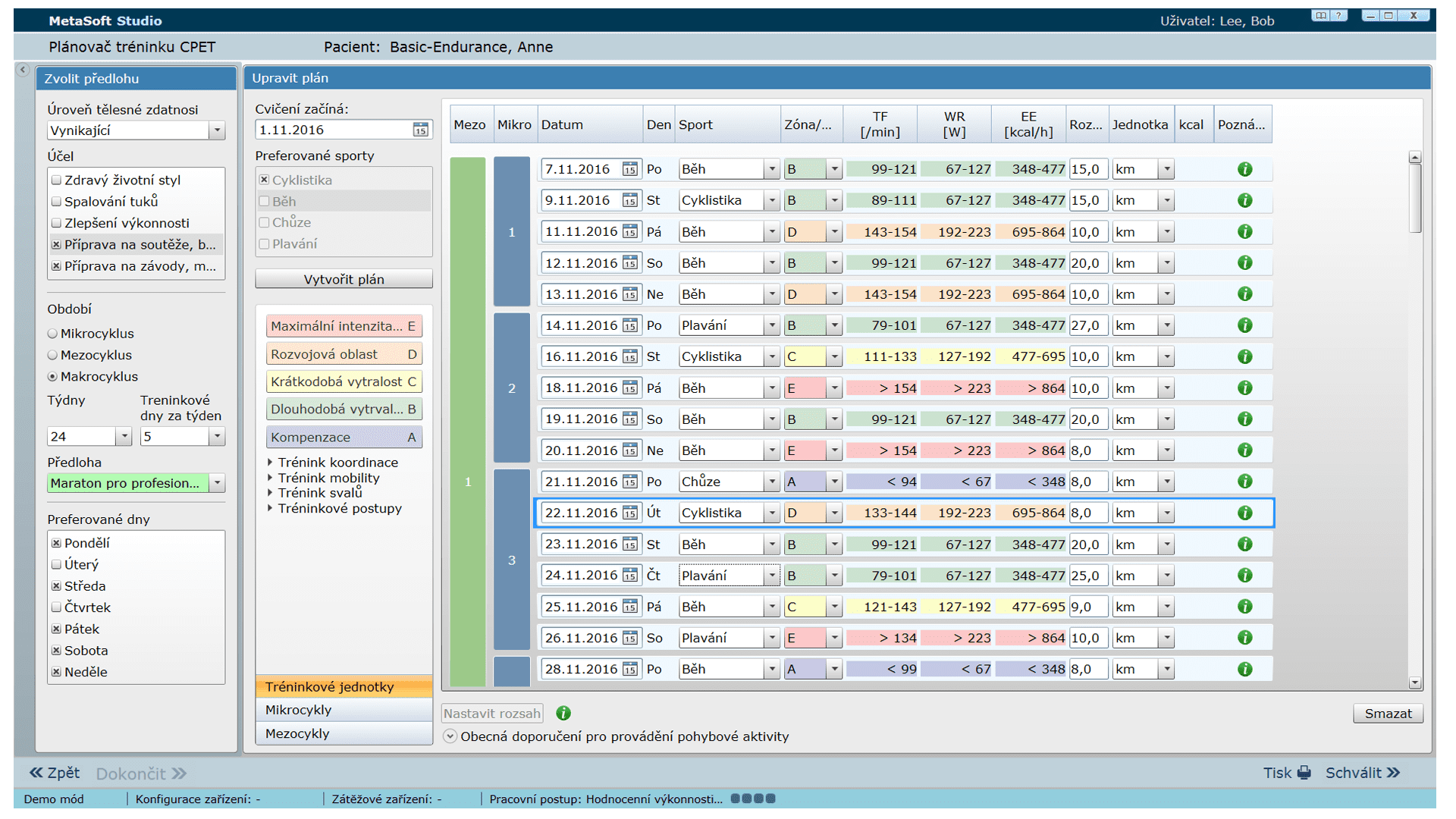Viewport: 1456px width, 819px height.
Task: Select Maximální intenzita E zone swatch
Action: pos(344,326)
